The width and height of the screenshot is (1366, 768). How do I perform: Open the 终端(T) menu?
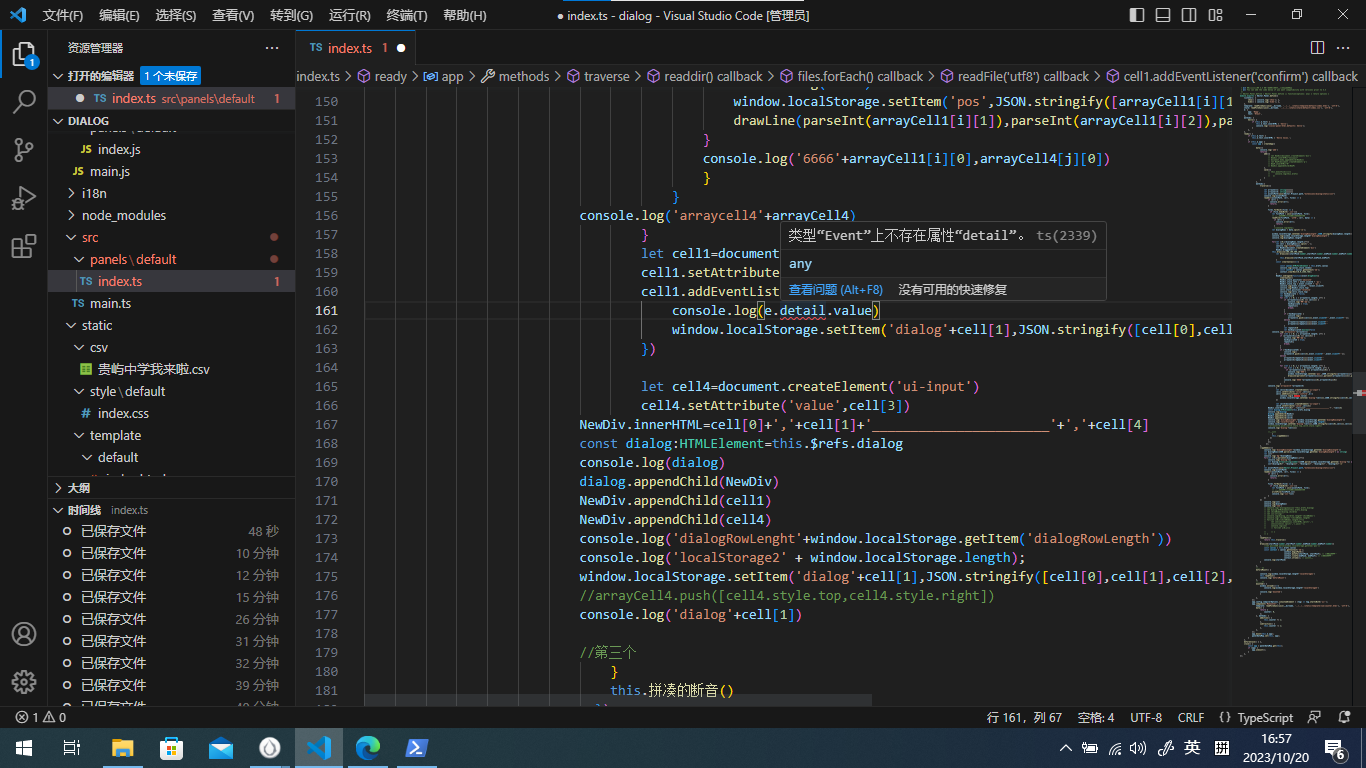(406, 15)
